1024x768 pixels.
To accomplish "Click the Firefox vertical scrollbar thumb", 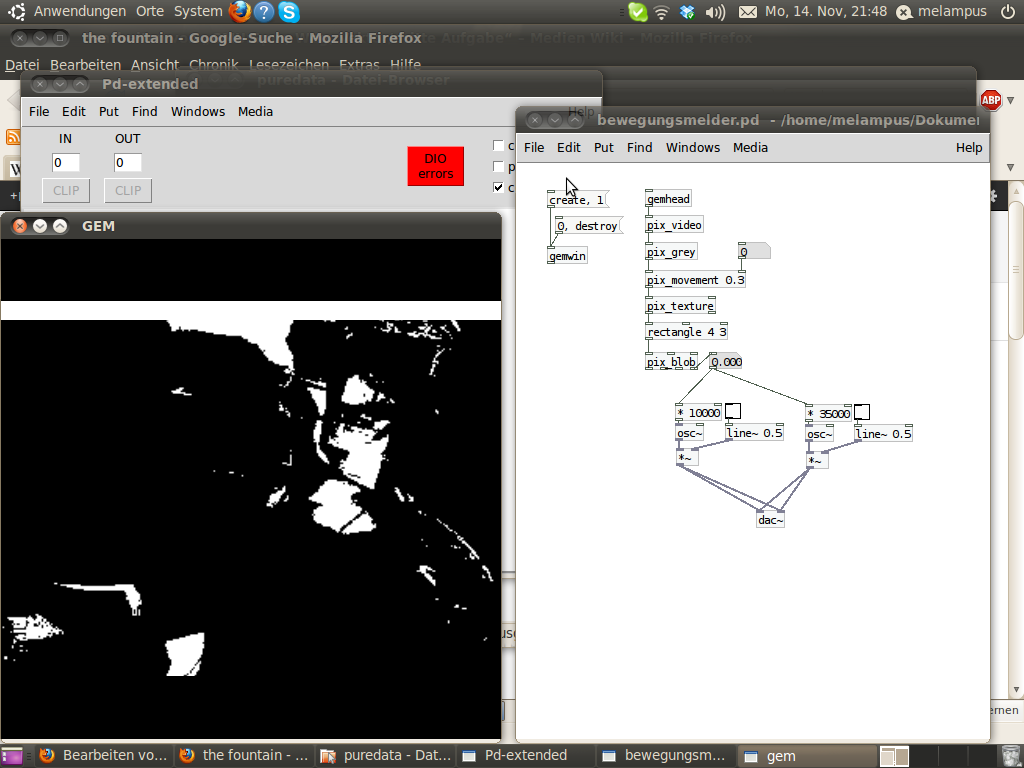I will click(x=1016, y=270).
